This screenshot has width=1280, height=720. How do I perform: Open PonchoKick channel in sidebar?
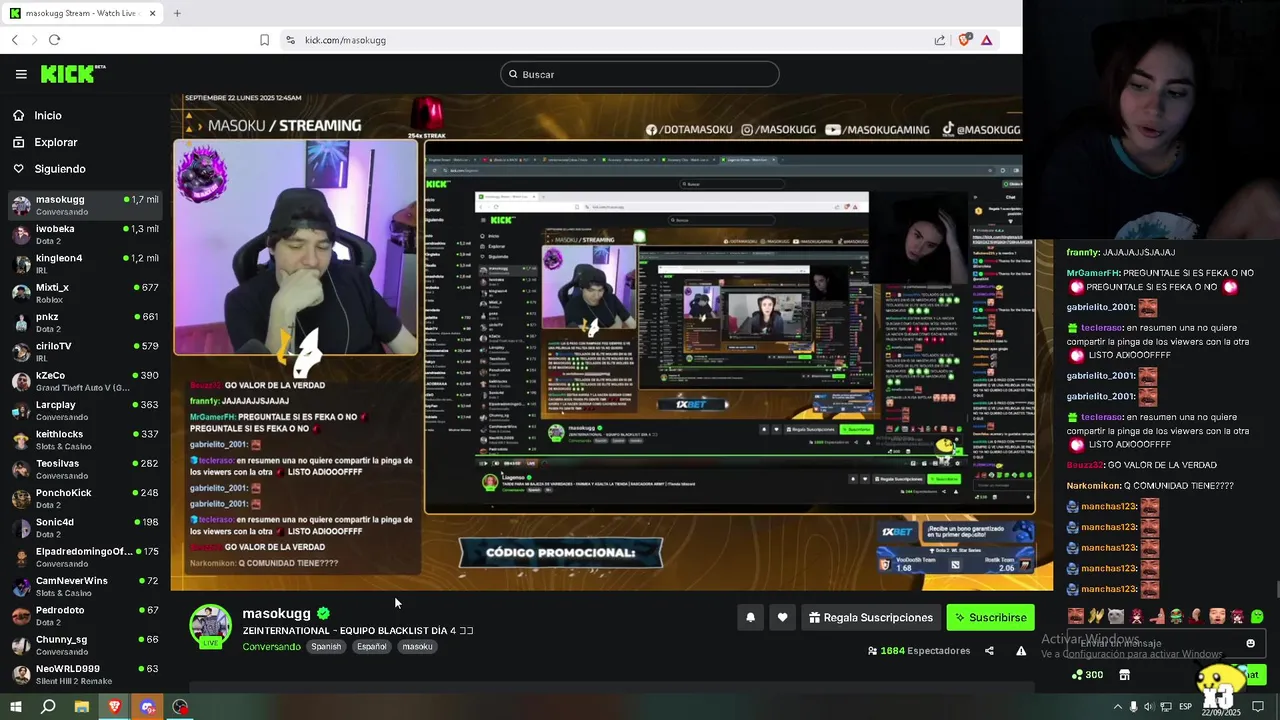pos(85,498)
